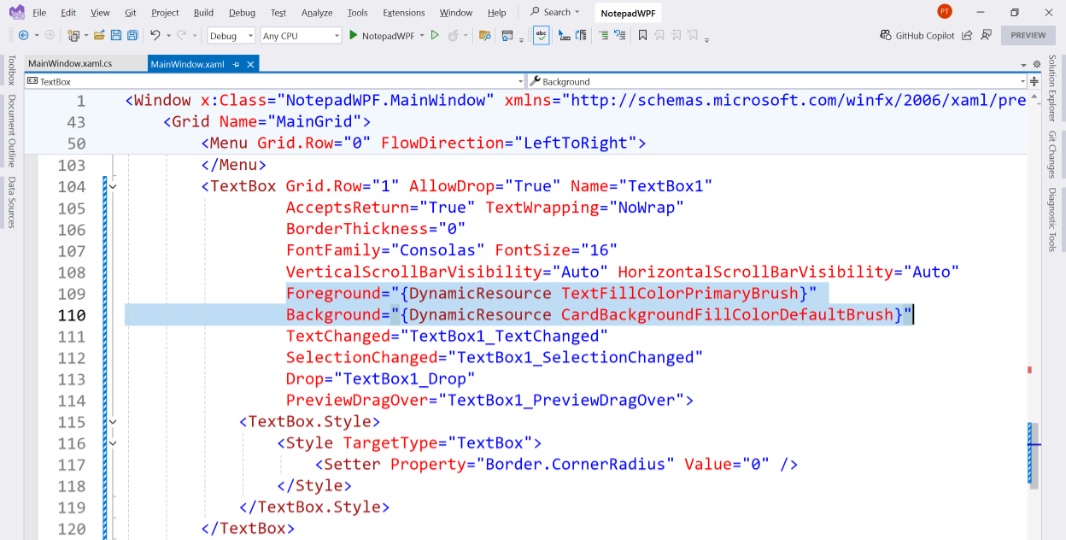Click the PREVIEW button

point(1028,35)
